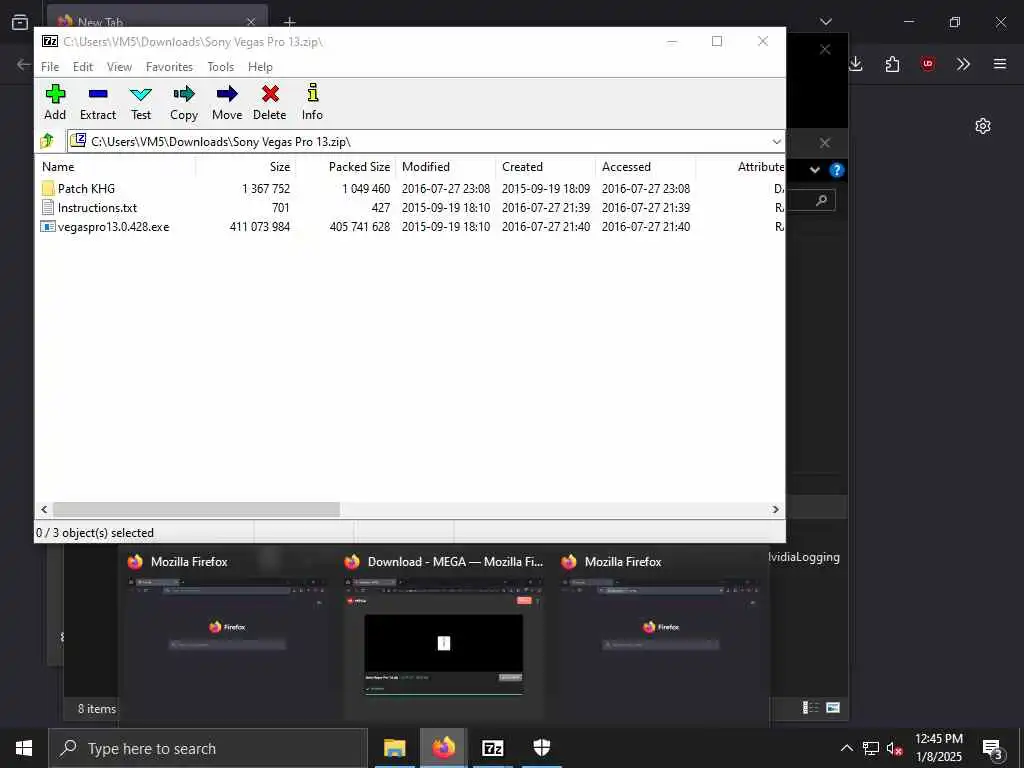Expand the address path dropdown
The width and height of the screenshot is (1024, 768).
[776, 142]
